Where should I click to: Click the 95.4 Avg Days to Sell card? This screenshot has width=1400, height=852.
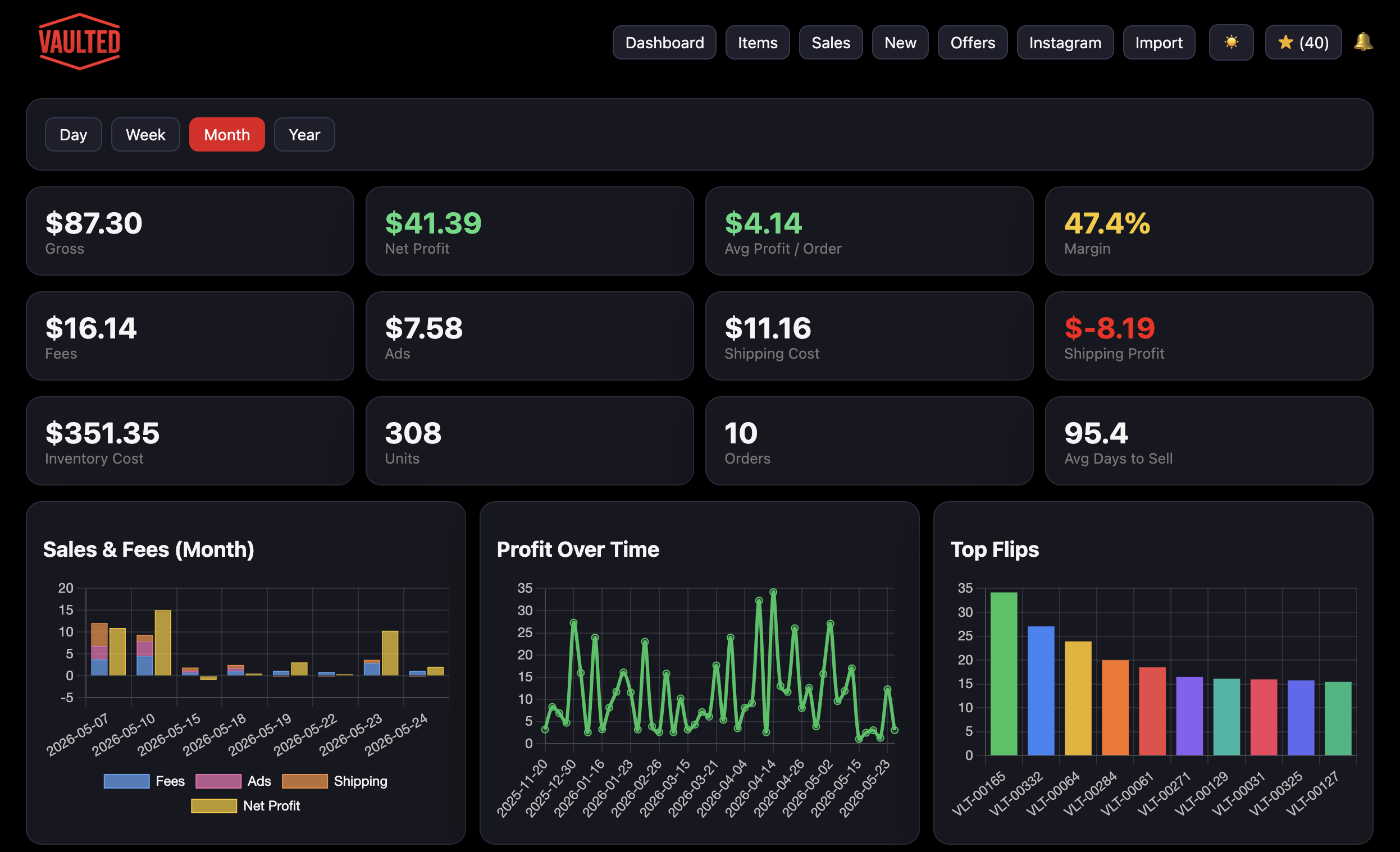coord(1209,441)
